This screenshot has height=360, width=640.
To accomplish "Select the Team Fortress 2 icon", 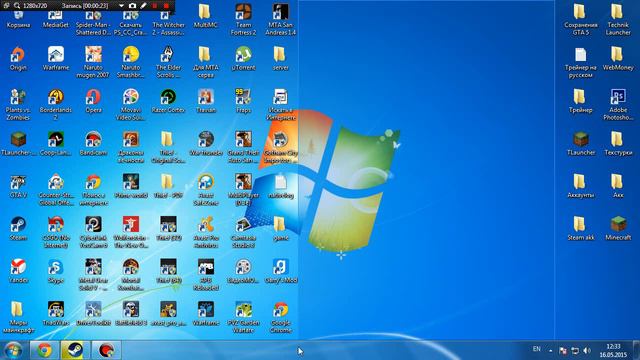I will click(x=243, y=20).
